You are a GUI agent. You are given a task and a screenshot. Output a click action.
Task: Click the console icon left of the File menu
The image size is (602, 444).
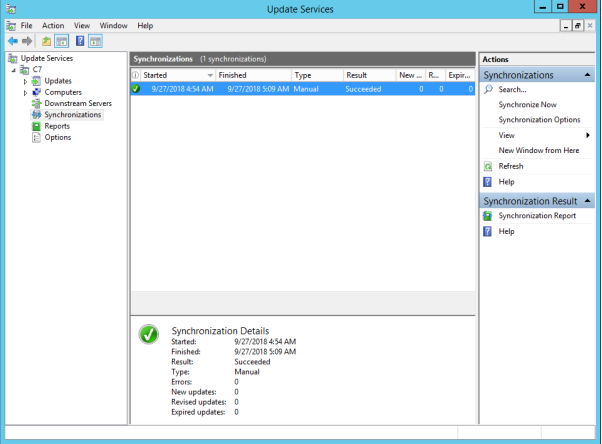click(11, 26)
